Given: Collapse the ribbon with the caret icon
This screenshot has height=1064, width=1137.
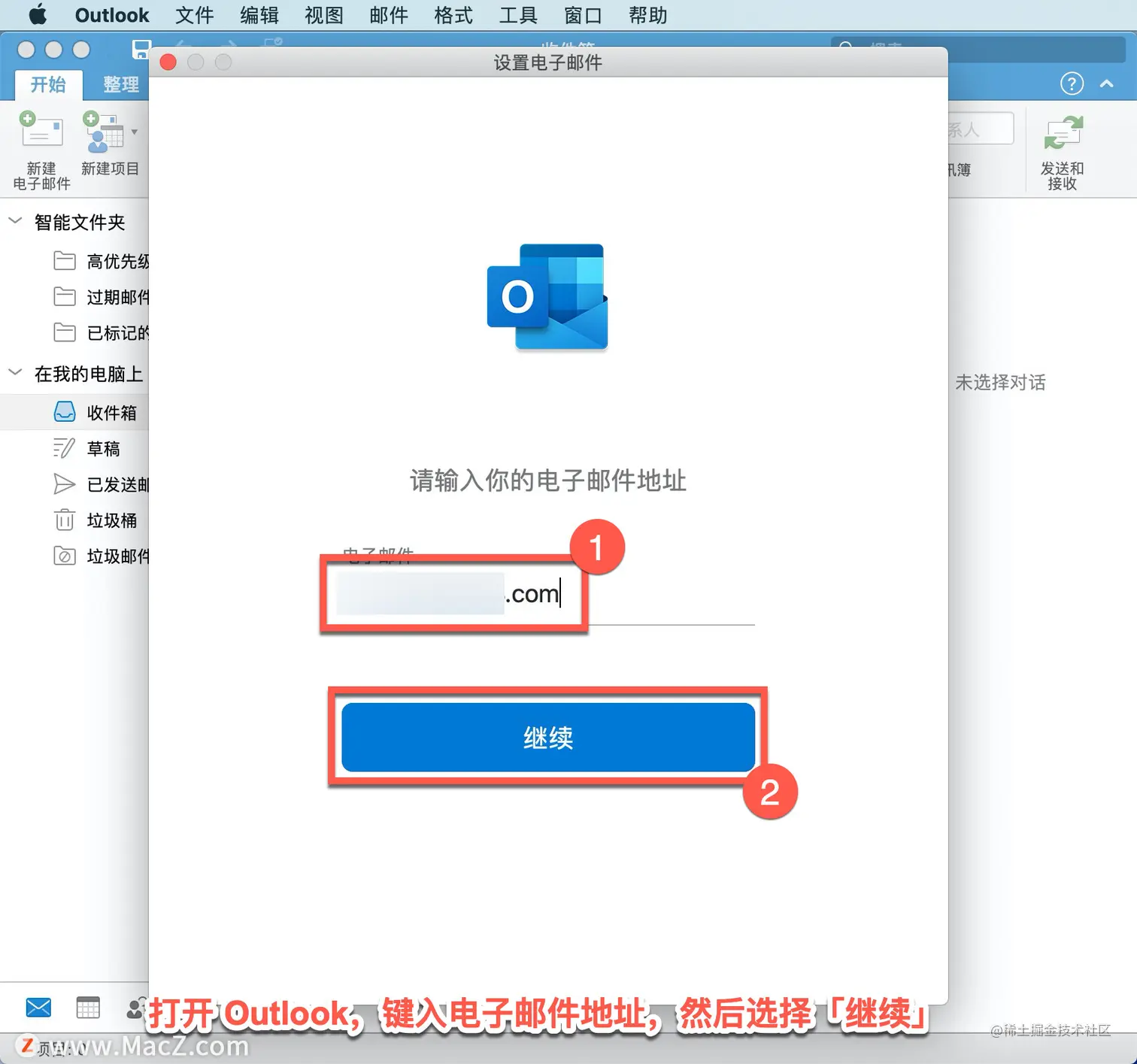Looking at the screenshot, I should point(1107,83).
